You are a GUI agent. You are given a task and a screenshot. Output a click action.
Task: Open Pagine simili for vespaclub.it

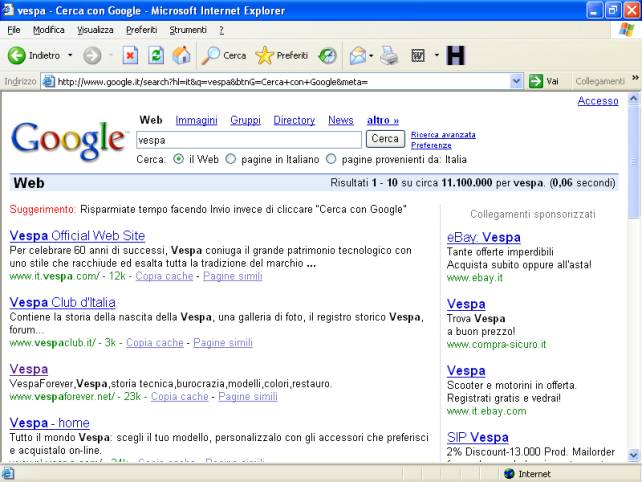[223, 342]
